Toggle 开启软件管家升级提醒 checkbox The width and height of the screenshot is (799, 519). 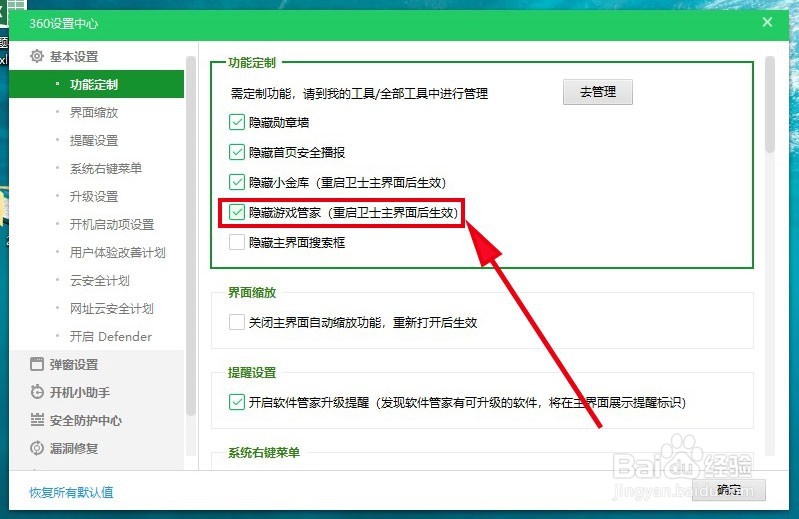(236, 402)
